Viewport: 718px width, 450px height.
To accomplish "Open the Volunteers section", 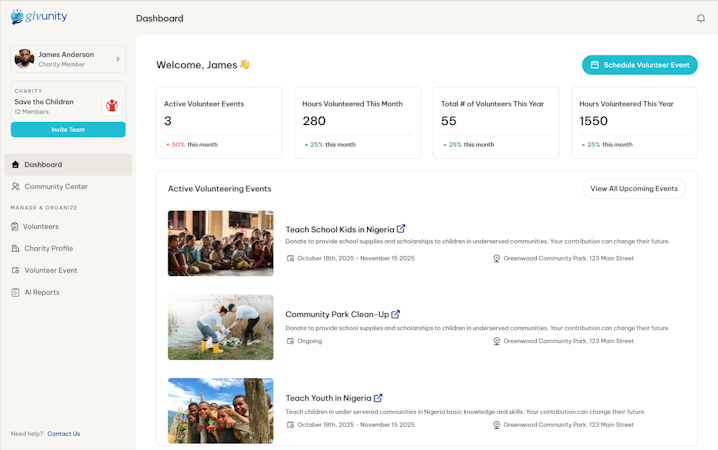I will (41, 226).
